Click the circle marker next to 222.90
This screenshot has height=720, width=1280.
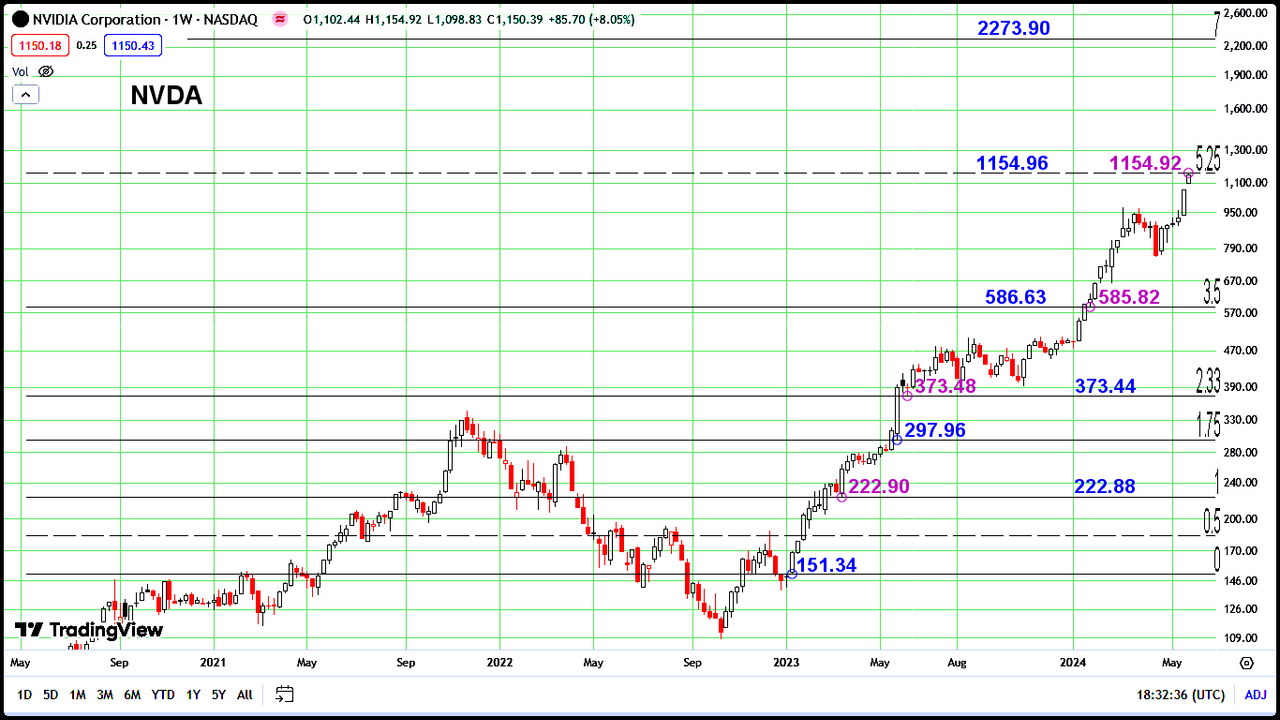pos(841,496)
